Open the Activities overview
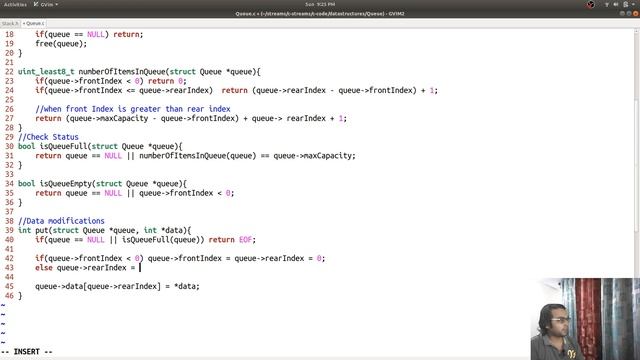The height and width of the screenshot is (360, 640). click(x=15, y=4)
